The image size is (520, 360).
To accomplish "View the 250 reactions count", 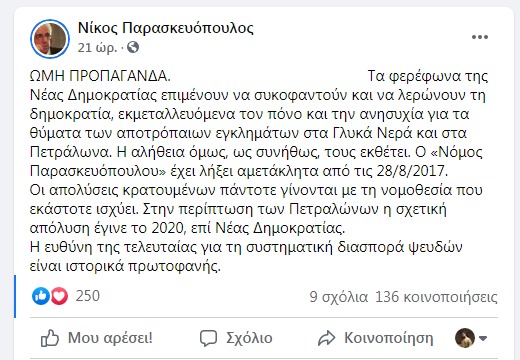I will click(x=88, y=296).
